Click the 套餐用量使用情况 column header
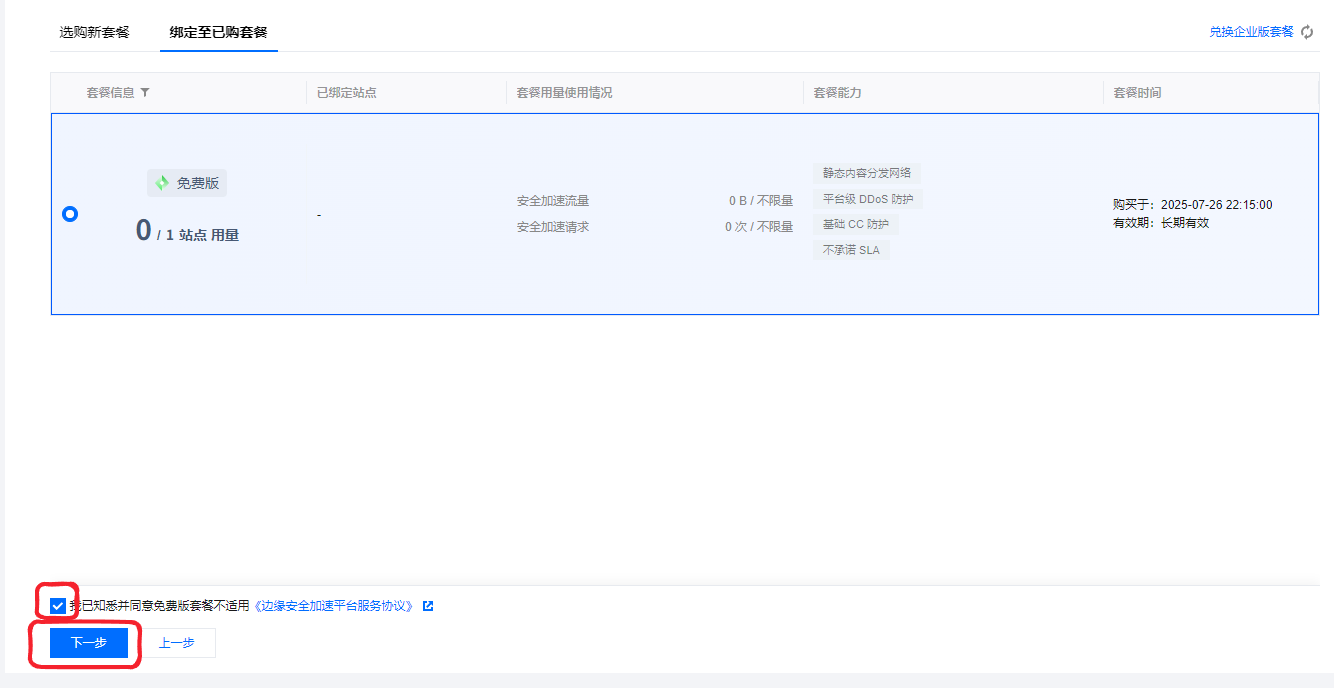Viewport: 1334px width, 688px height. [564, 93]
